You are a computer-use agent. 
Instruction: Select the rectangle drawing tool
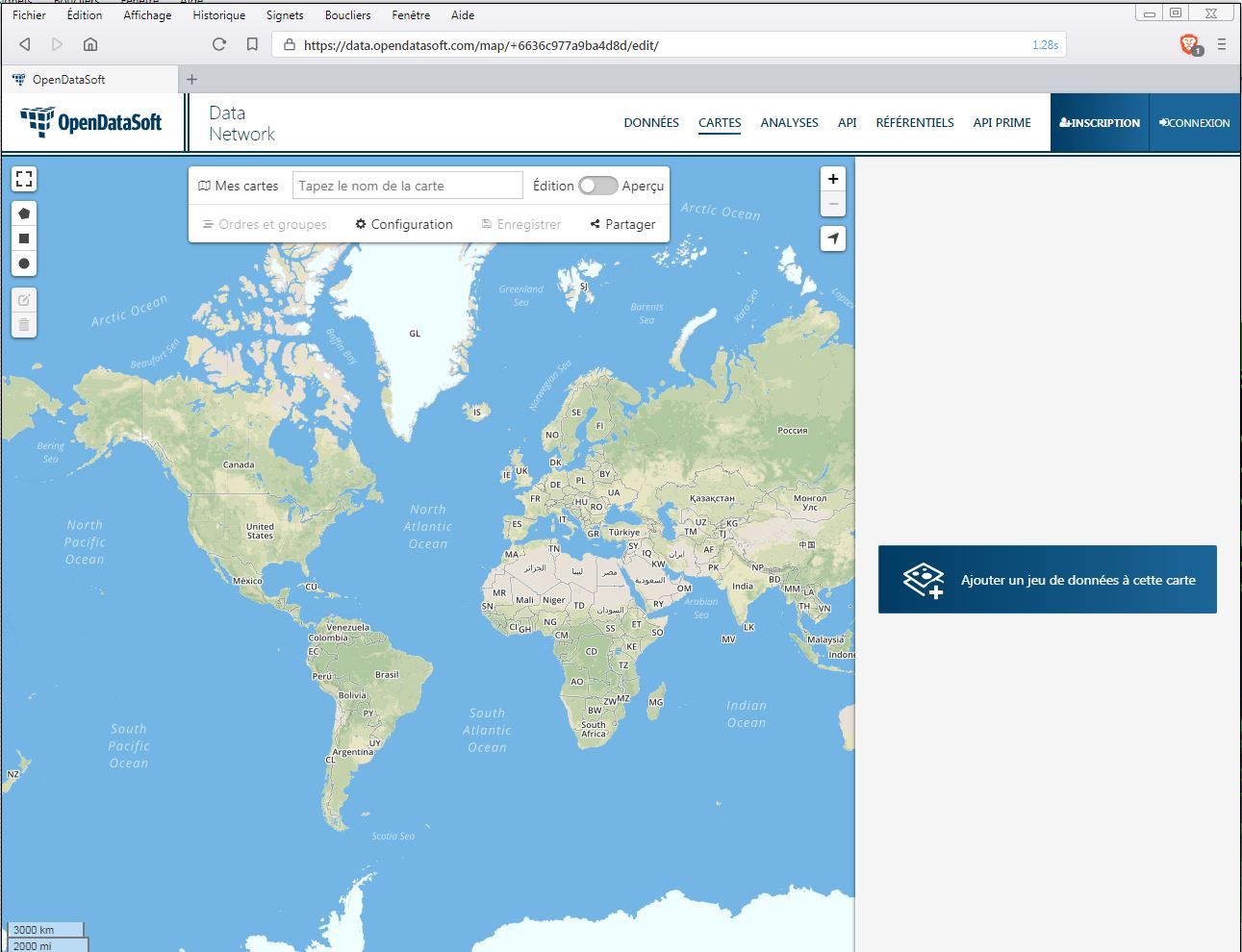tap(24, 238)
